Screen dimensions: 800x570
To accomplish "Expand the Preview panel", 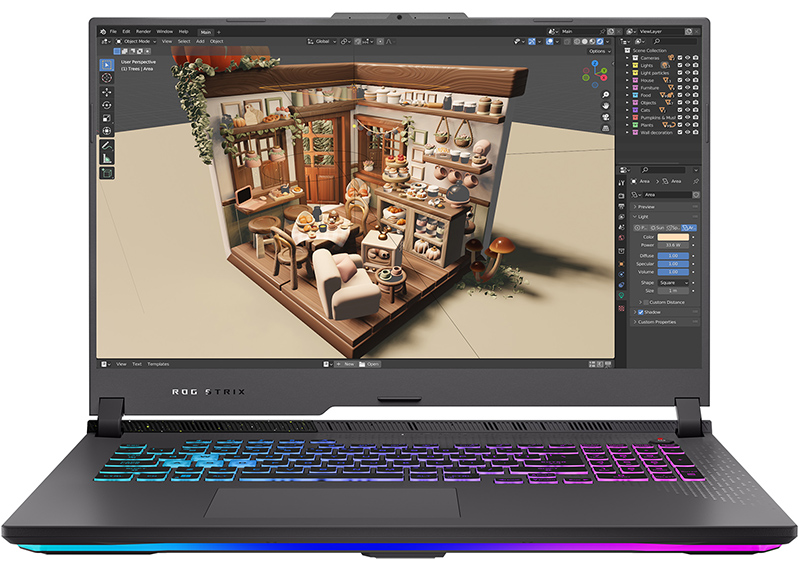I will point(665,207).
